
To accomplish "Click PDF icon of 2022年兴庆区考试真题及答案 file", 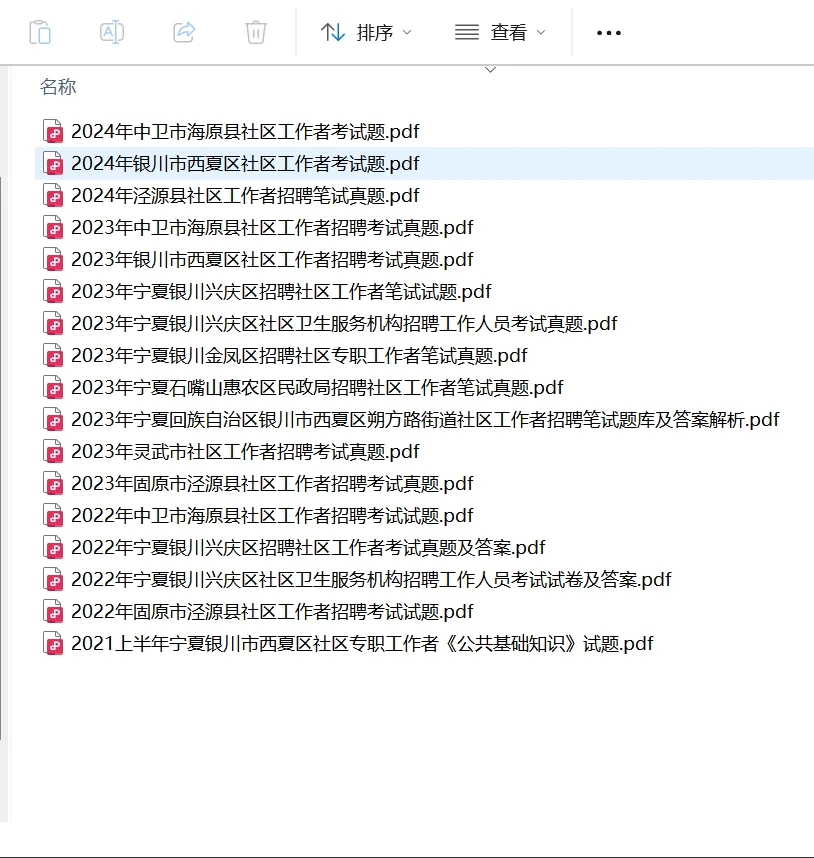I will [53, 547].
